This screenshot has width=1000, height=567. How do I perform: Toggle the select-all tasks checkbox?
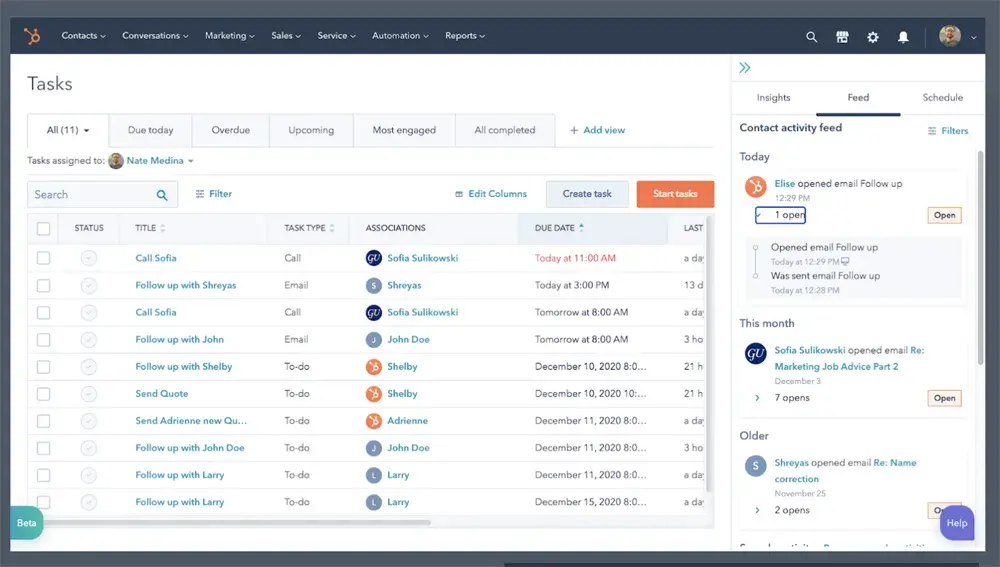tap(43, 229)
